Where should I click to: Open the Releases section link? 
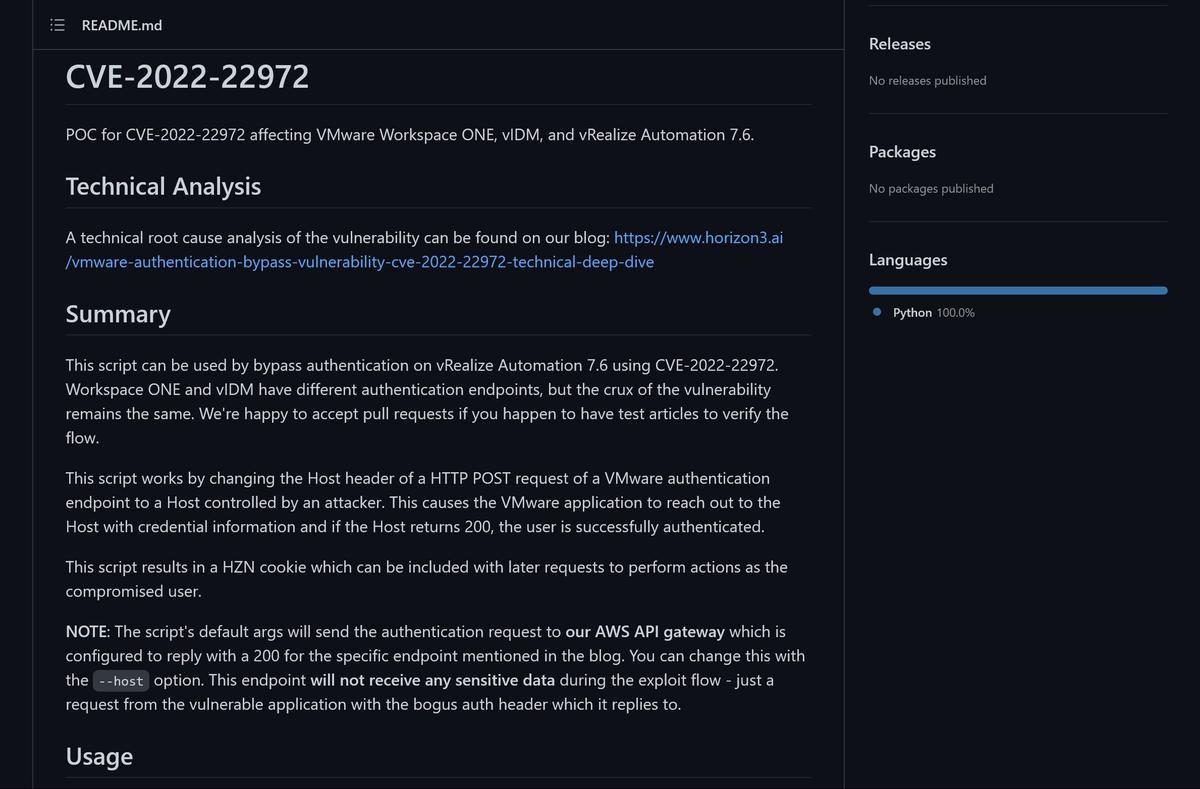pos(899,44)
